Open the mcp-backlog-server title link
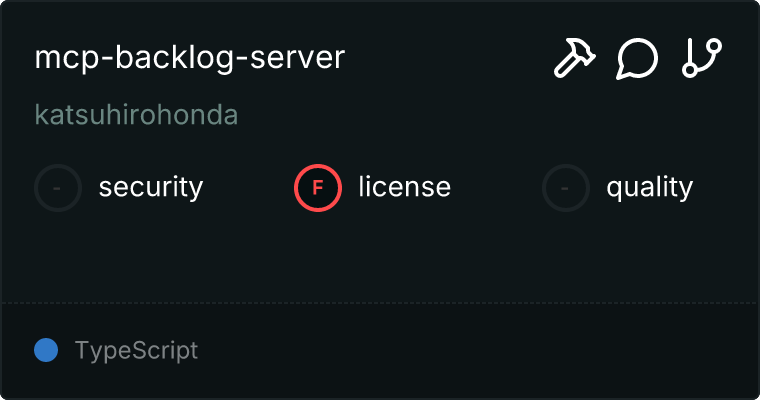This screenshot has width=760, height=400. tap(189, 57)
